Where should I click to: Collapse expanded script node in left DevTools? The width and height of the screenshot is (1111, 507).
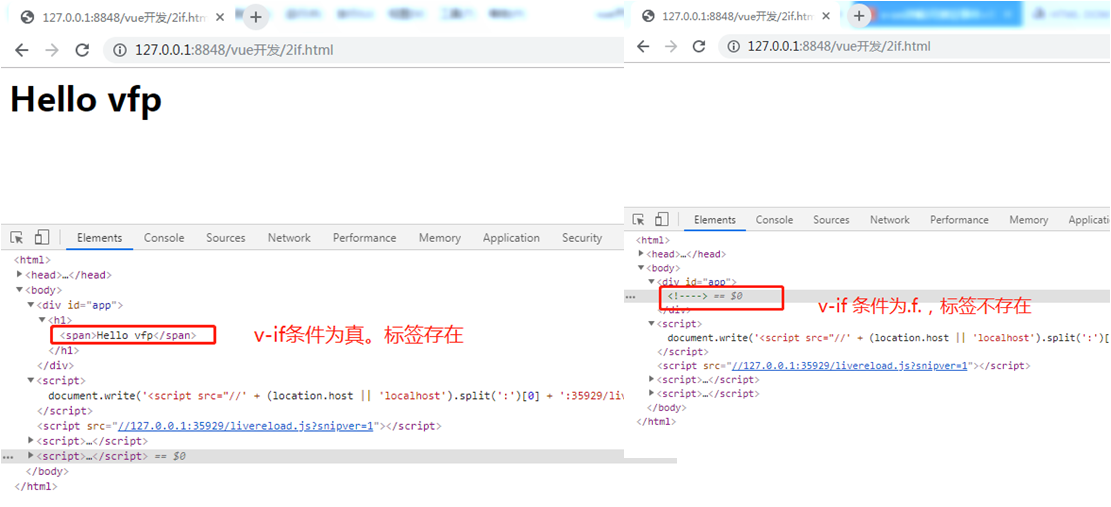tap(31, 380)
